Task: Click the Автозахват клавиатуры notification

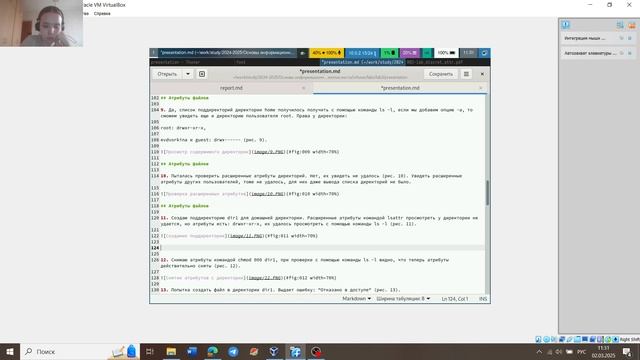Action: [x=590, y=53]
